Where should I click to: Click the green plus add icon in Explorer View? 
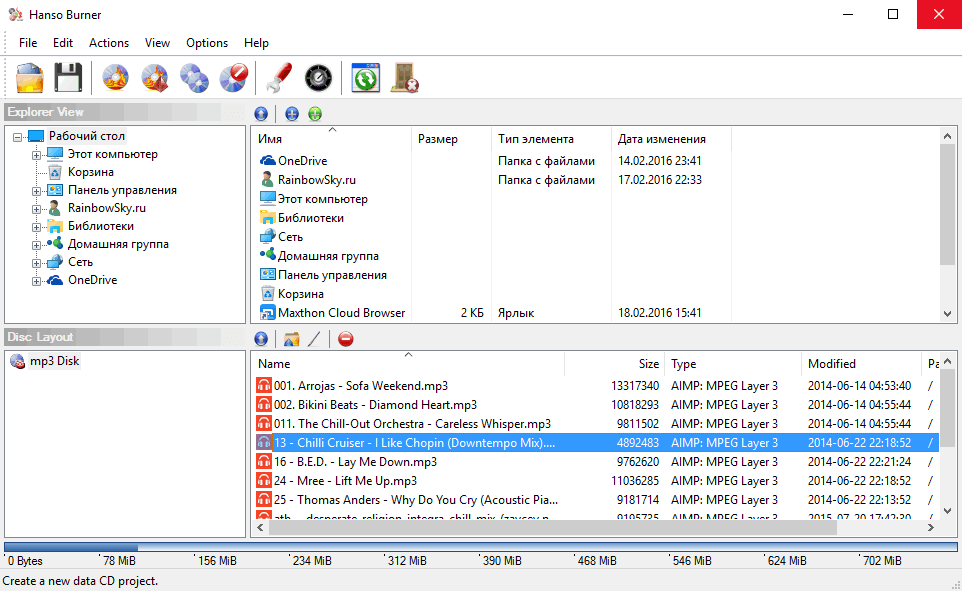coord(315,114)
